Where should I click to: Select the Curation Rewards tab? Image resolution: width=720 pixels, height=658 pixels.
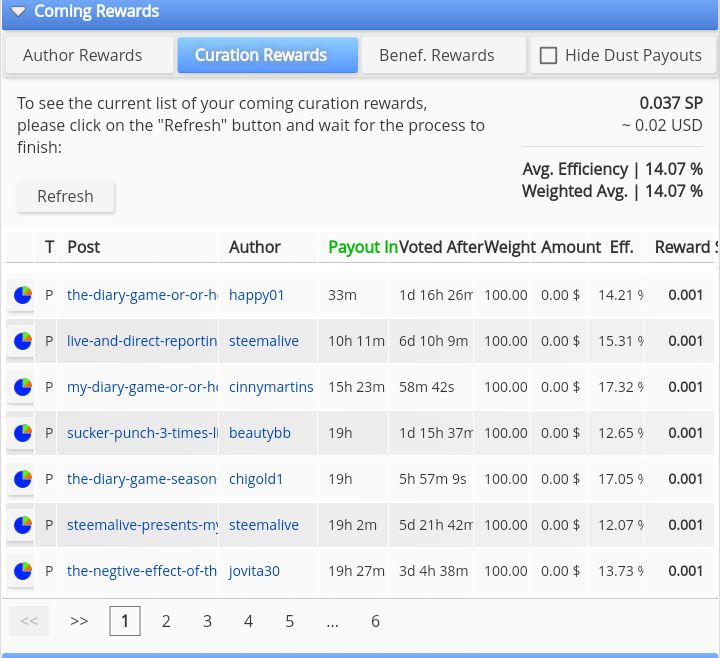pos(261,56)
